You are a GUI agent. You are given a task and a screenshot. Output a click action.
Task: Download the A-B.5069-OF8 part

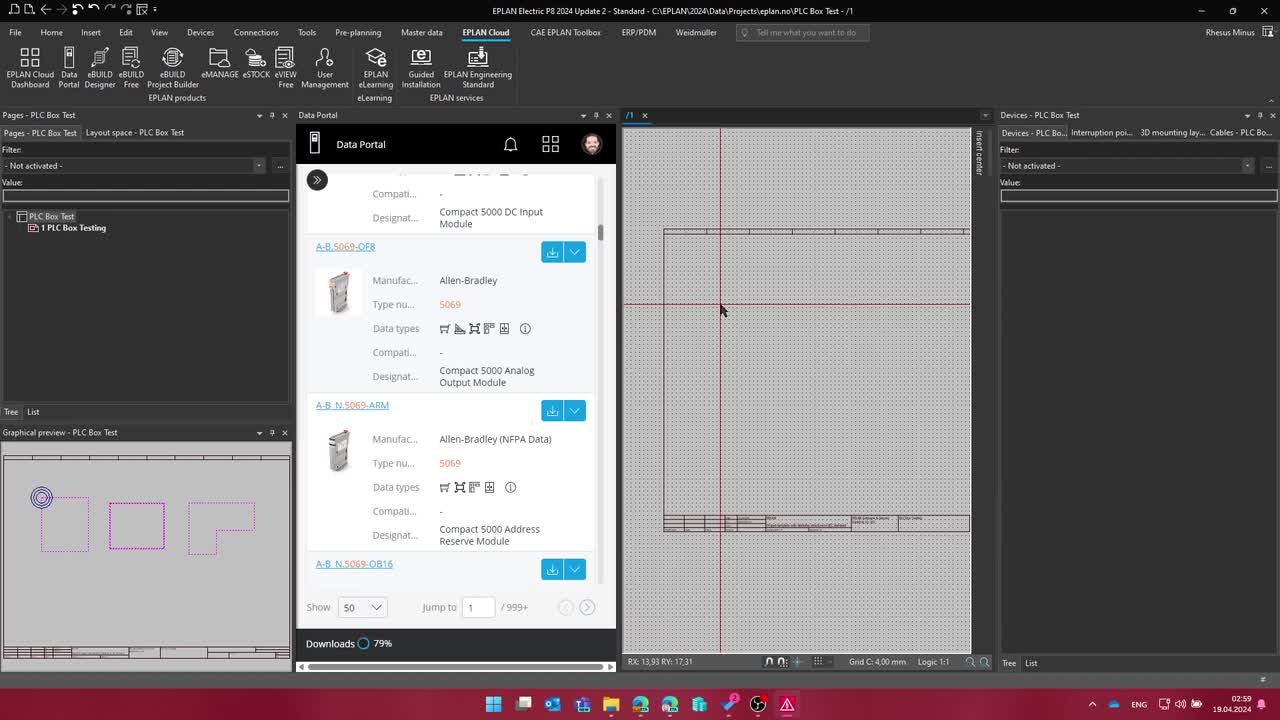552,252
